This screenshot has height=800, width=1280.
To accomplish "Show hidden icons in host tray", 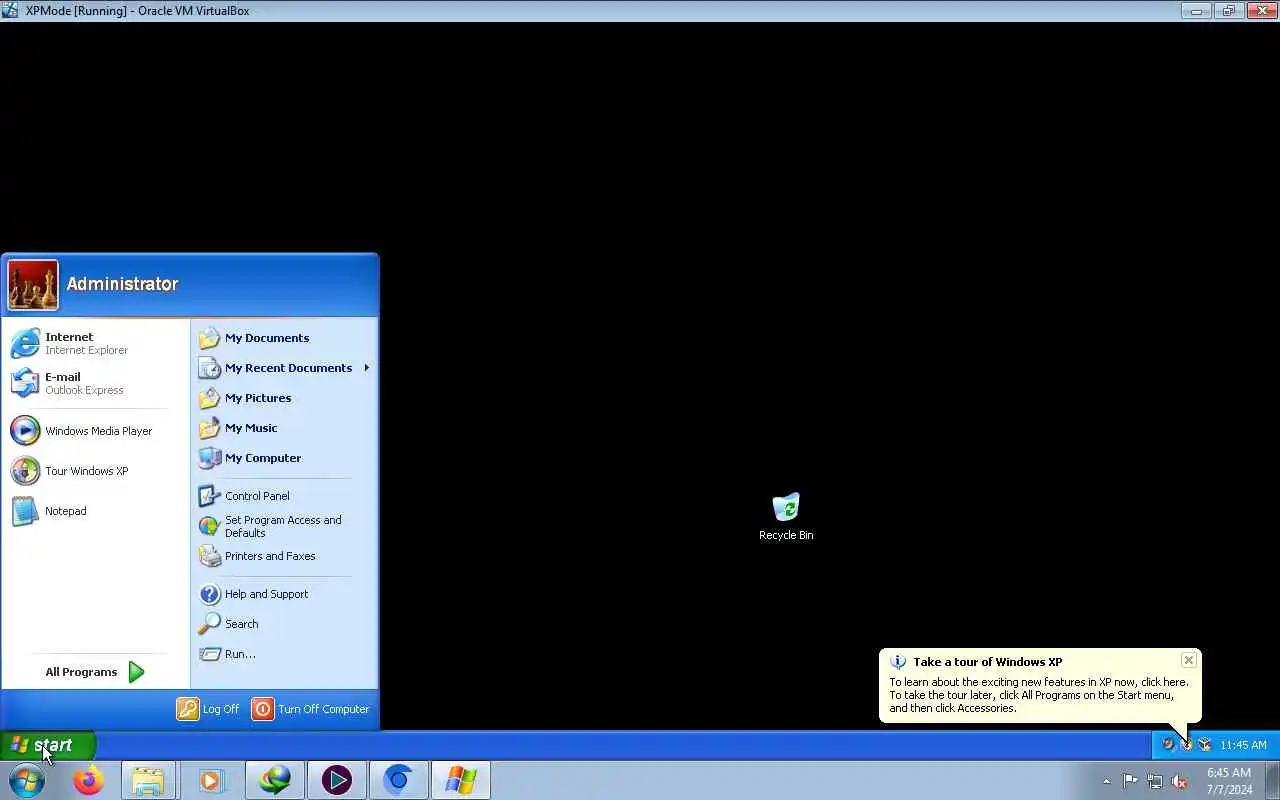I will (1106, 781).
